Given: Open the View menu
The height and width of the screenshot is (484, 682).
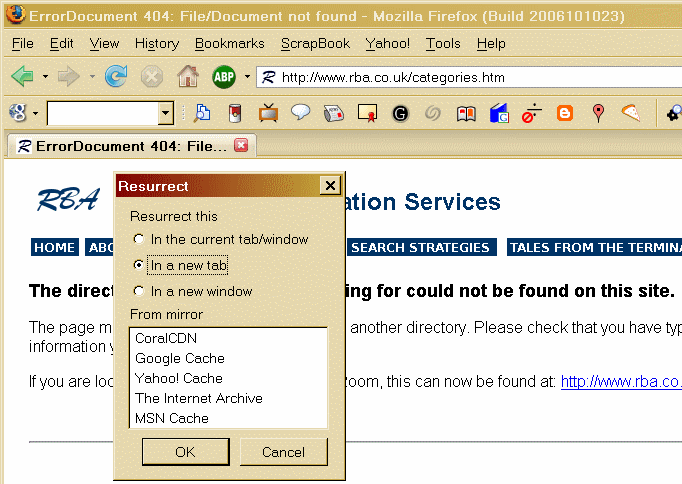Looking at the screenshot, I should [x=104, y=43].
